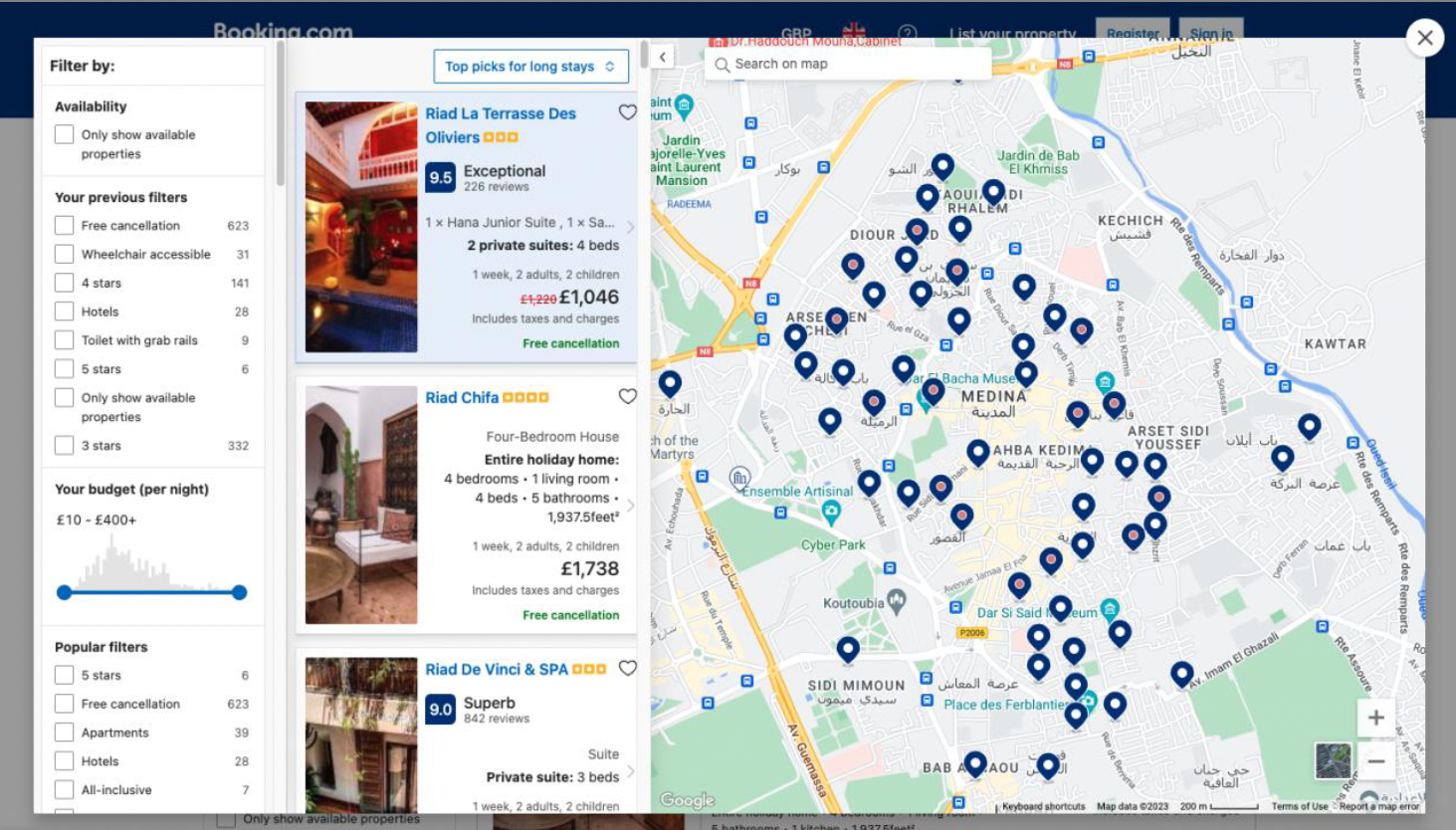This screenshot has height=830, width=1456.
Task: Collapse the results list with left arrow
Action: click(x=663, y=57)
